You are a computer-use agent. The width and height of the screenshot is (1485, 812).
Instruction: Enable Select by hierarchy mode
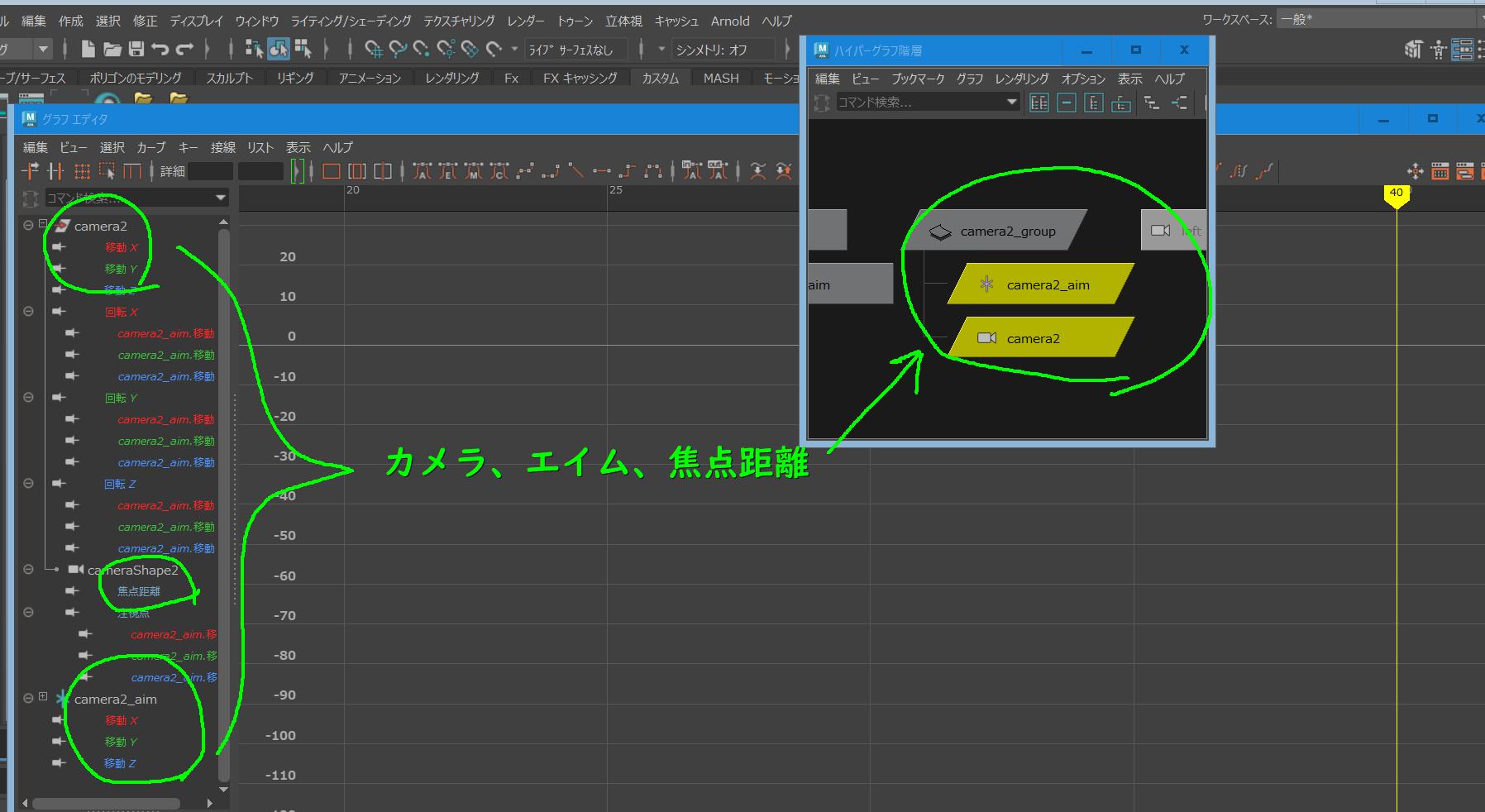pyautogui.click(x=254, y=50)
